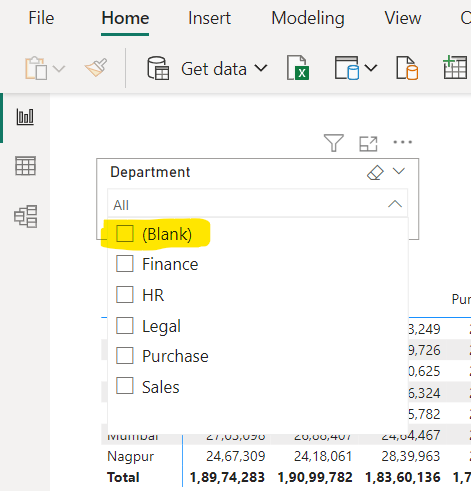Select the Nagpur row label
The width and height of the screenshot is (471, 491).
tap(131, 457)
